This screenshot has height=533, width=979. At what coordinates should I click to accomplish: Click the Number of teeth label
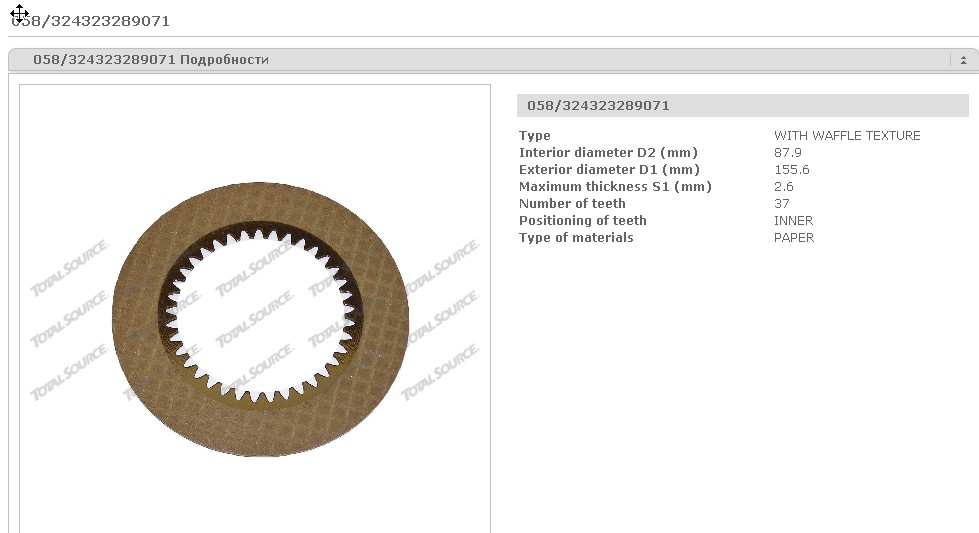(572, 204)
